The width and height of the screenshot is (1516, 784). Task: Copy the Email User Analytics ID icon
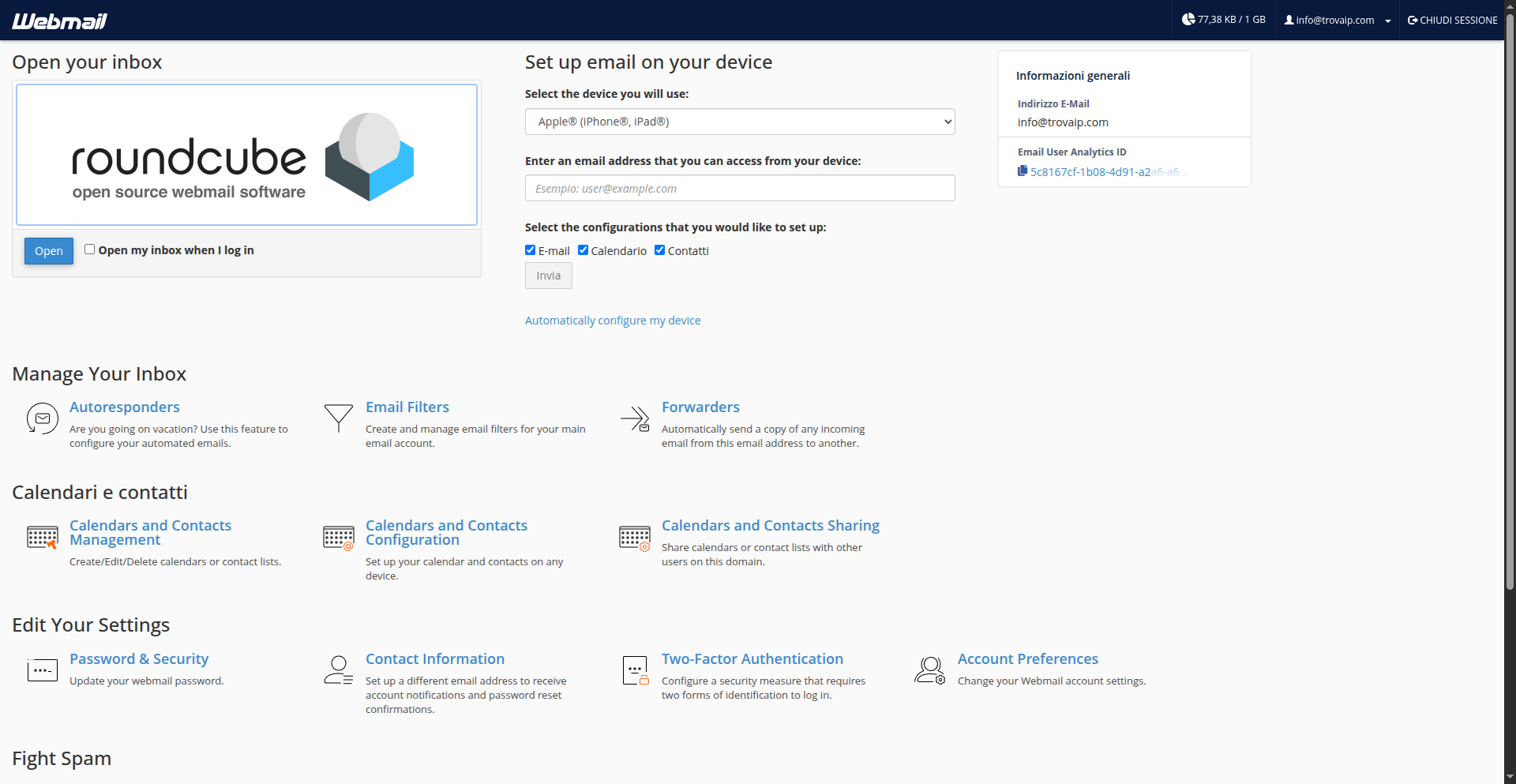pos(1023,171)
